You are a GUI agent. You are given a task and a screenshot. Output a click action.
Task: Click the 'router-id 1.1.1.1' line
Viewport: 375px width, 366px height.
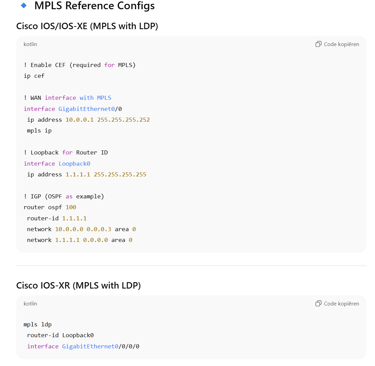click(57, 218)
